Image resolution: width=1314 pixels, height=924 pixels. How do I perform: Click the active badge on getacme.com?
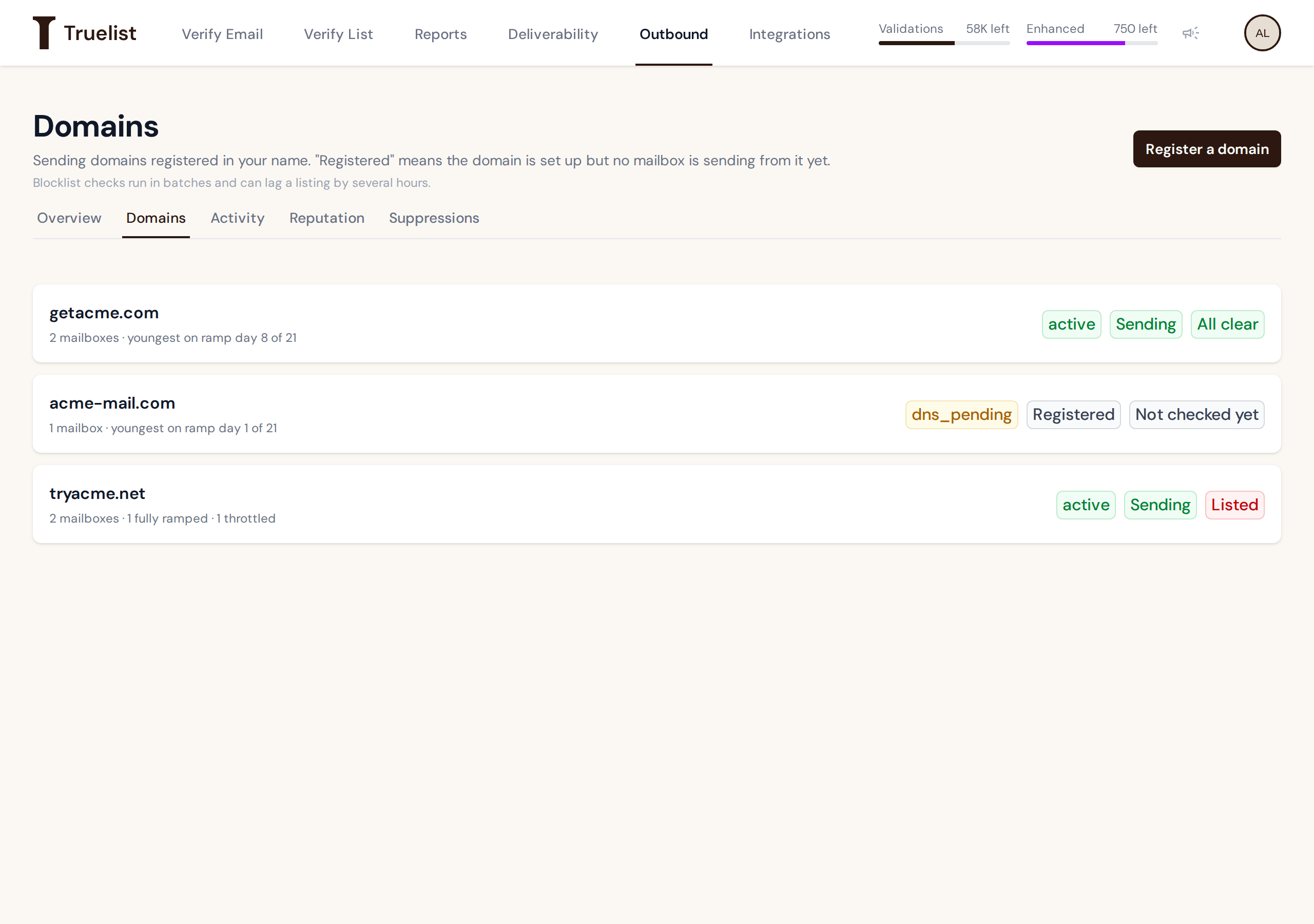(1071, 324)
